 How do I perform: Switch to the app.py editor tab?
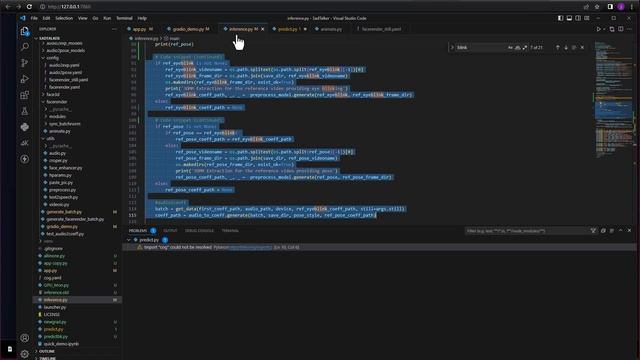140,29
